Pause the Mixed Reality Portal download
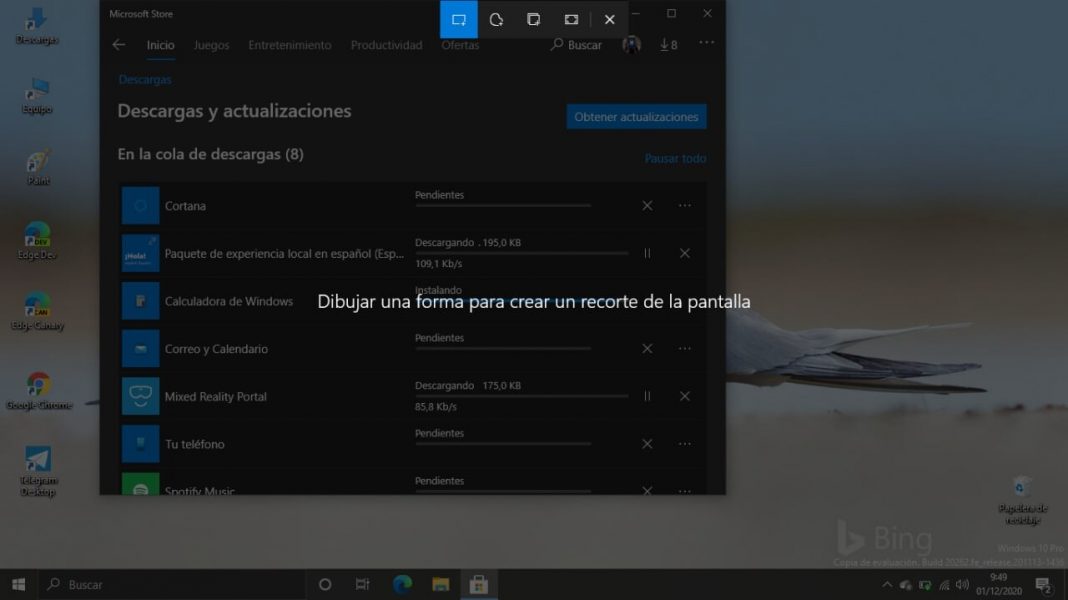 coord(647,396)
